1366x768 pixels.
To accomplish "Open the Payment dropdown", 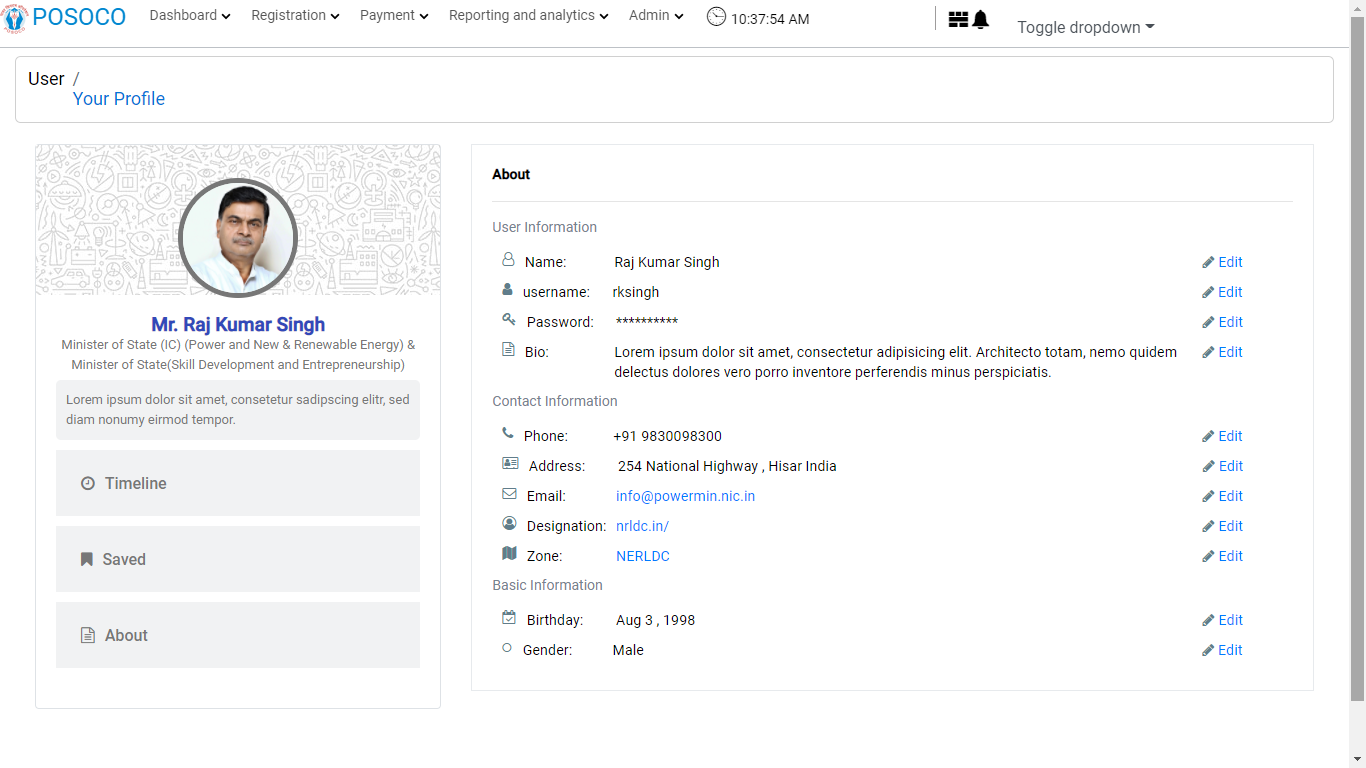I will (394, 16).
